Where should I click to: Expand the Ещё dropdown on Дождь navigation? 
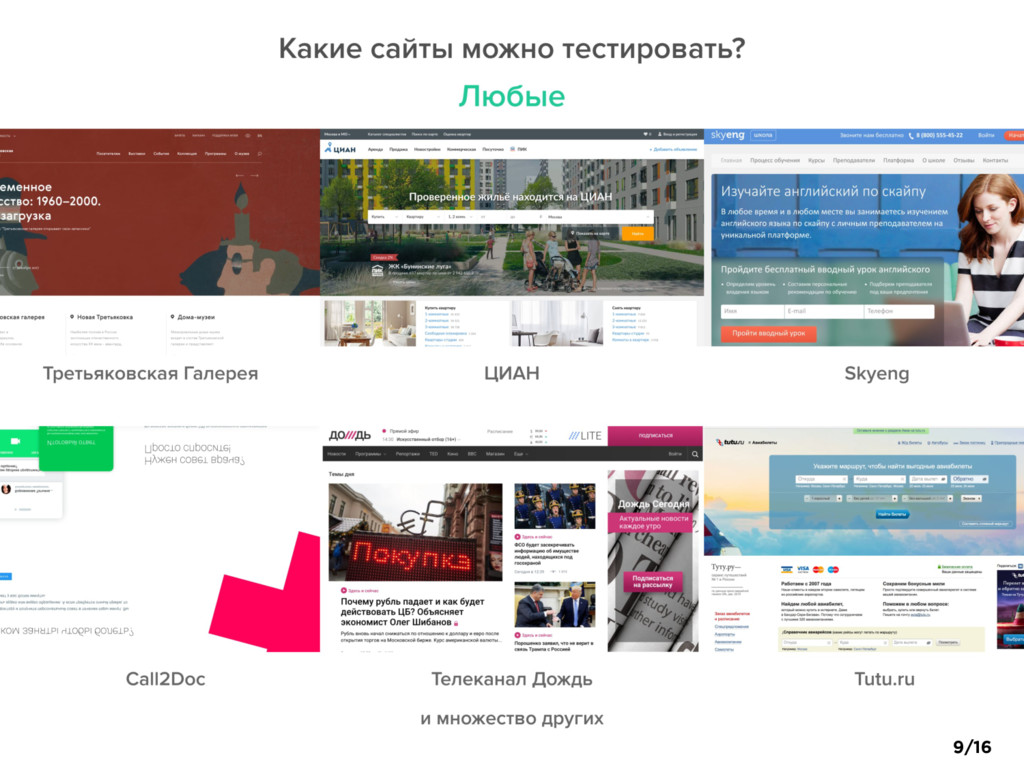tap(520, 454)
